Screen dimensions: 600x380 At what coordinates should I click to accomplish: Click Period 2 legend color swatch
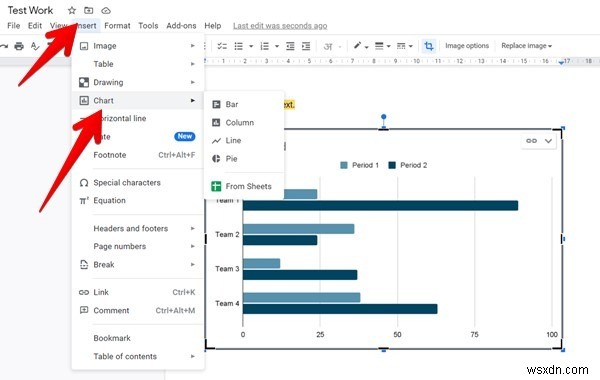[392, 165]
